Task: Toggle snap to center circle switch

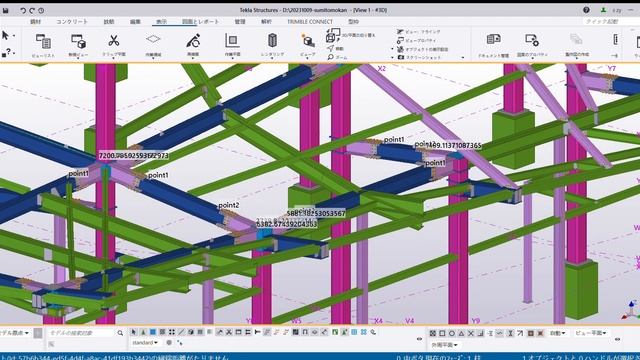Action: pyautogui.click(x=452, y=333)
